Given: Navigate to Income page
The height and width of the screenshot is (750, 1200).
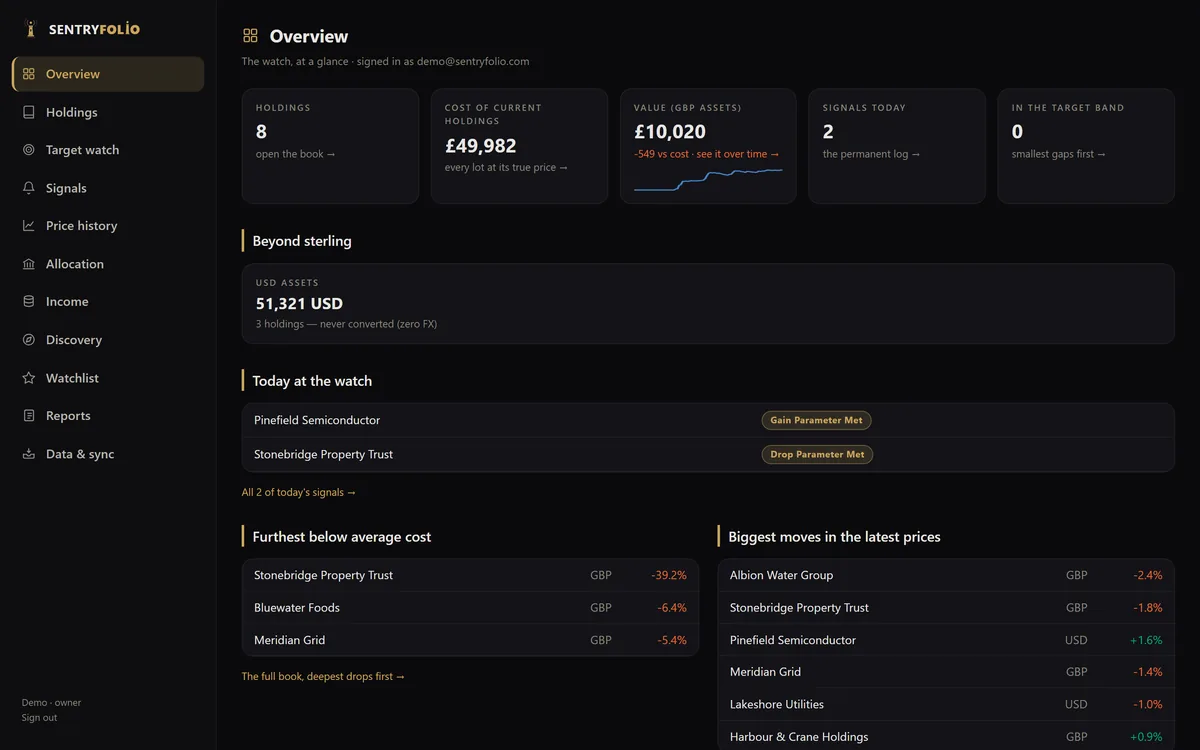Looking at the screenshot, I should click(x=108, y=302).
